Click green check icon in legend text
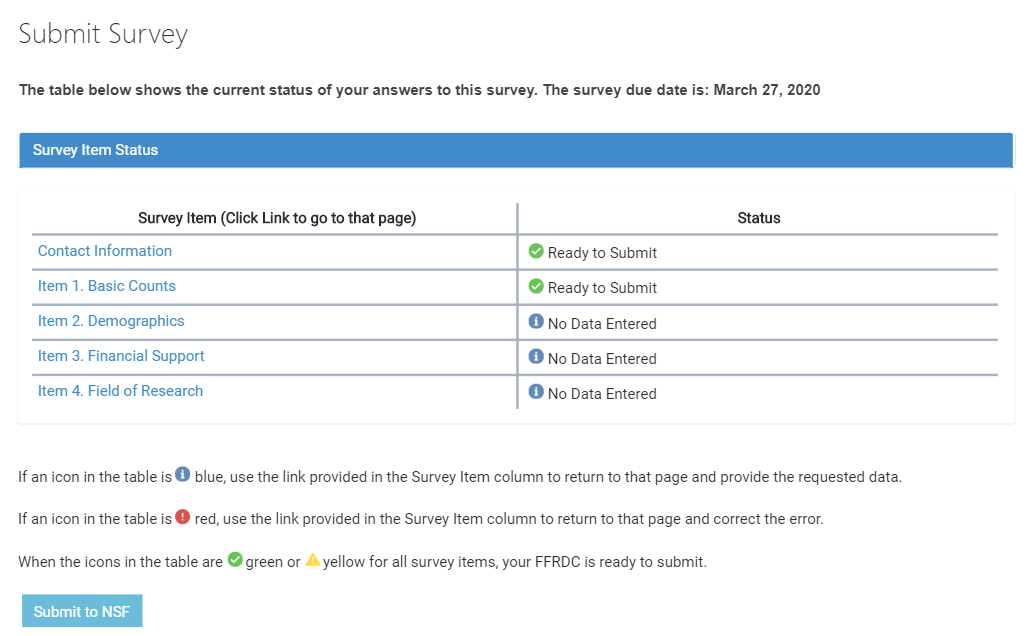 coord(235,560)
